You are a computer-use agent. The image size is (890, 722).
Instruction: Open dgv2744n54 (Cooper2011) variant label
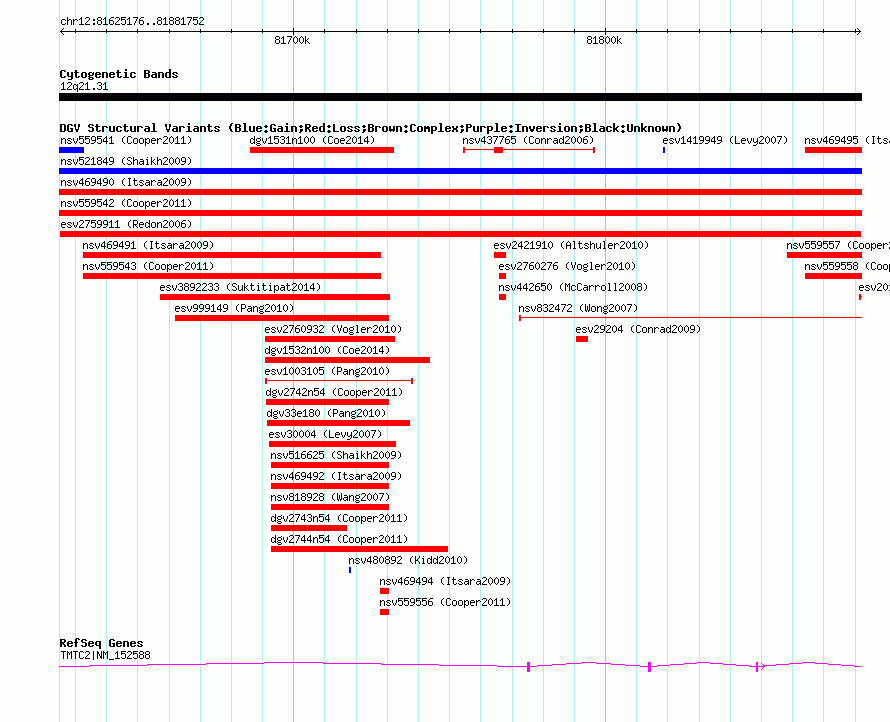[339, 539]
